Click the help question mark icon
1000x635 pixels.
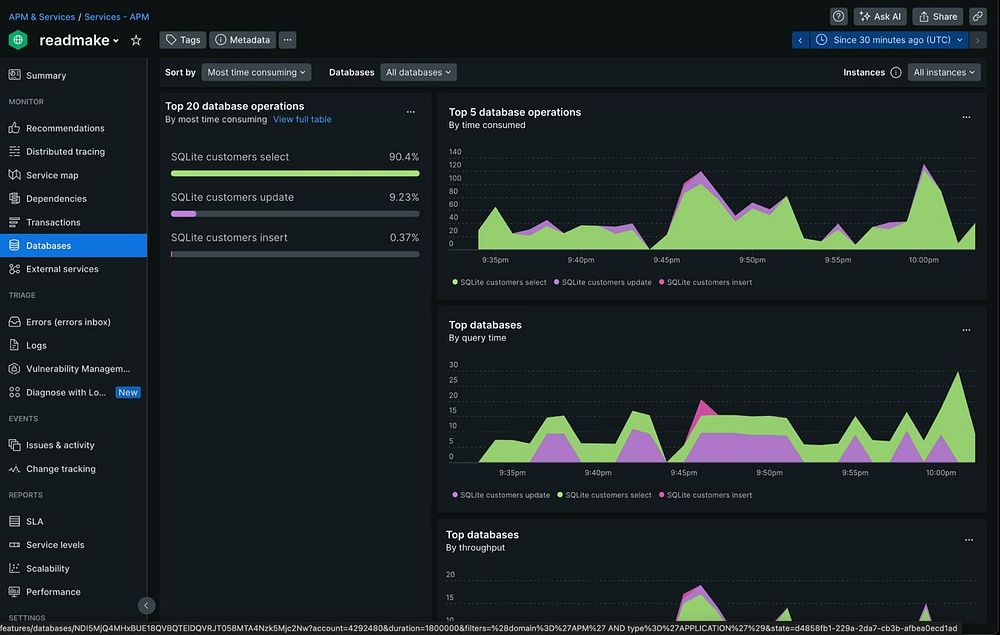pos(838,16)
